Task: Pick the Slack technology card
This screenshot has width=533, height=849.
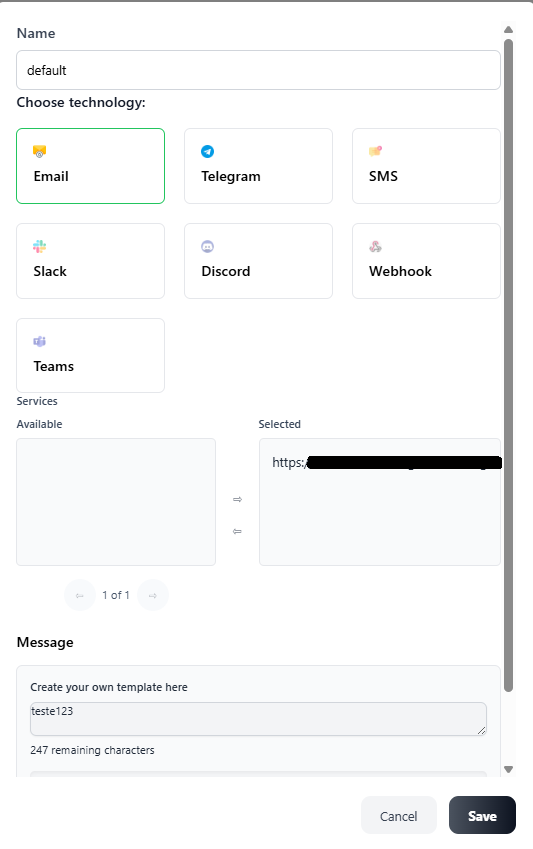Action: (x=90, y=261)
